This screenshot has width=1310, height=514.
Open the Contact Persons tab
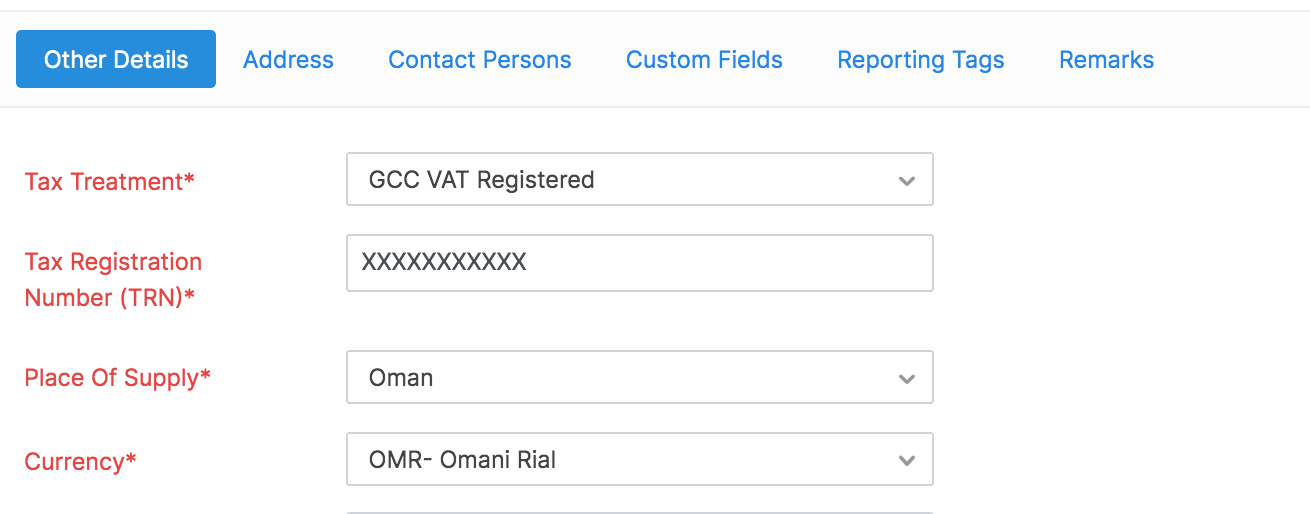[x=480, y=60]
